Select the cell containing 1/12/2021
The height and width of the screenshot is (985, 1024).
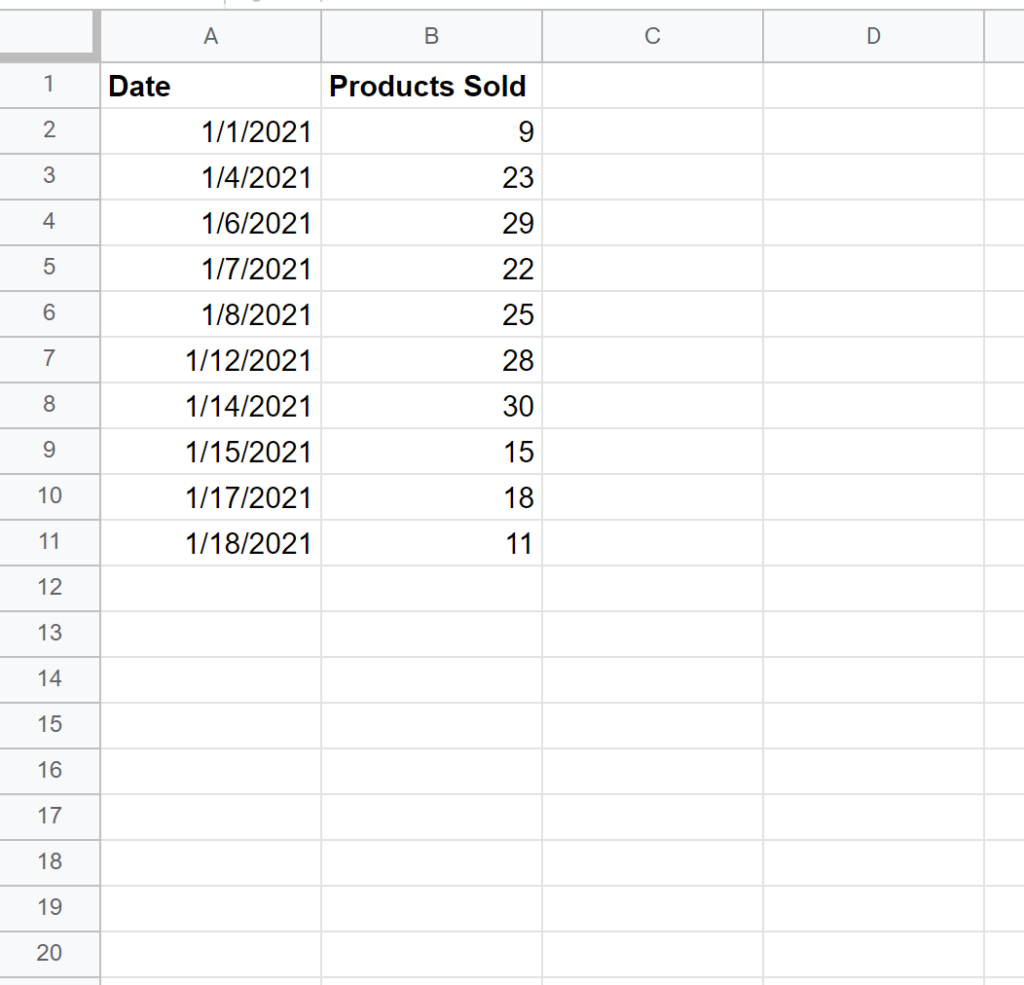pyautogui.click(x=210, y=360)
